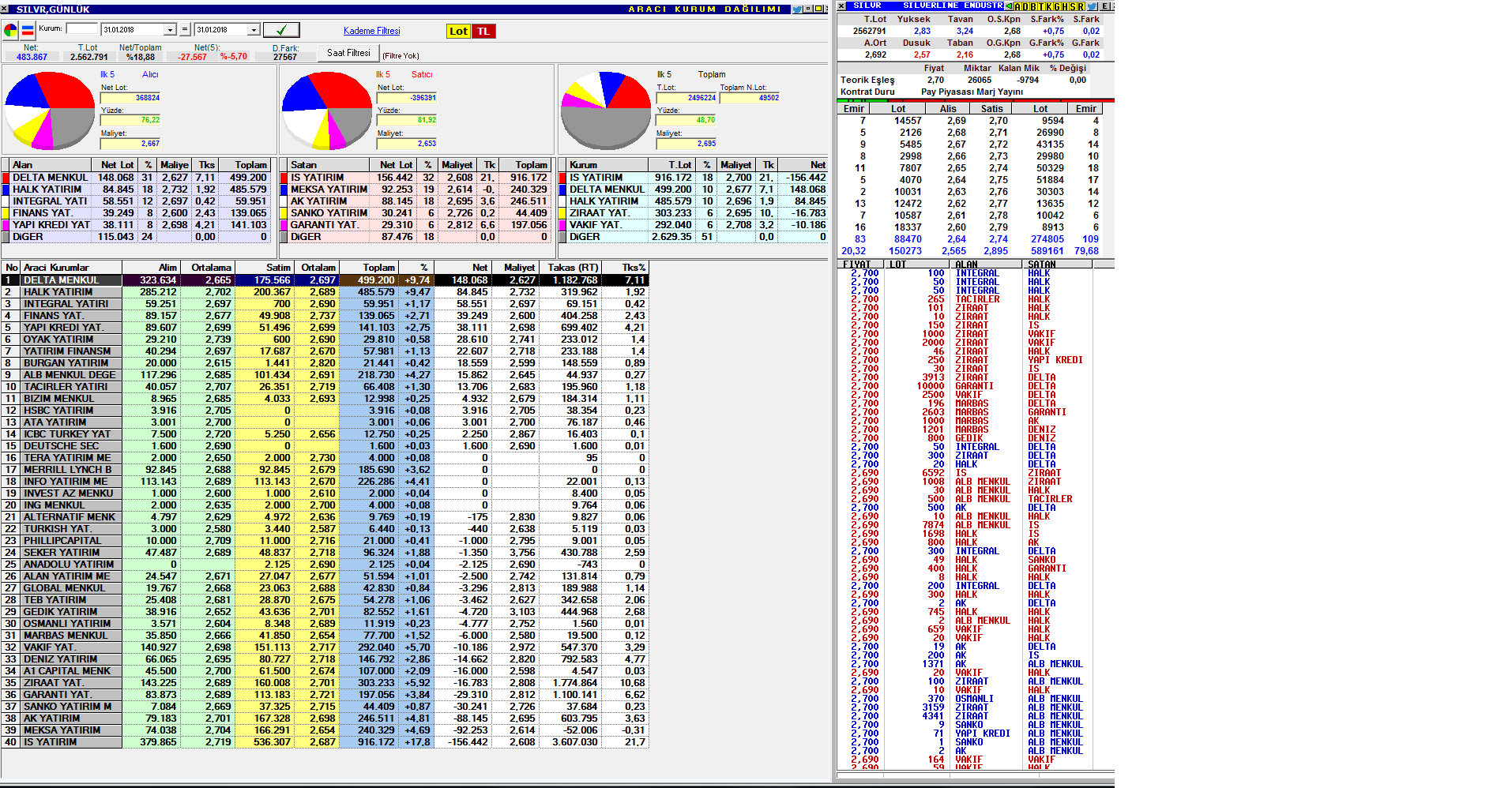Select row 40 IS YATIRIM in broker table

[325, 742]
